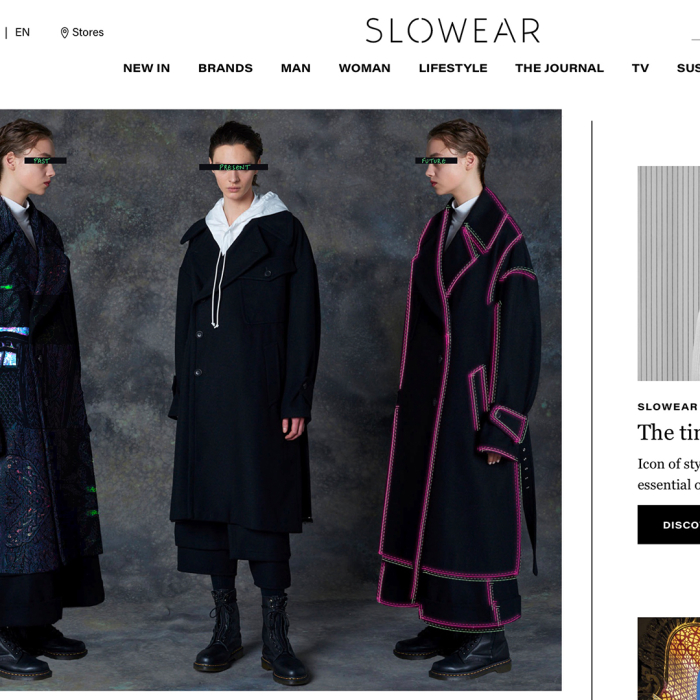Open the NEW IN menu
700x700 pixels.
(146, 68)
